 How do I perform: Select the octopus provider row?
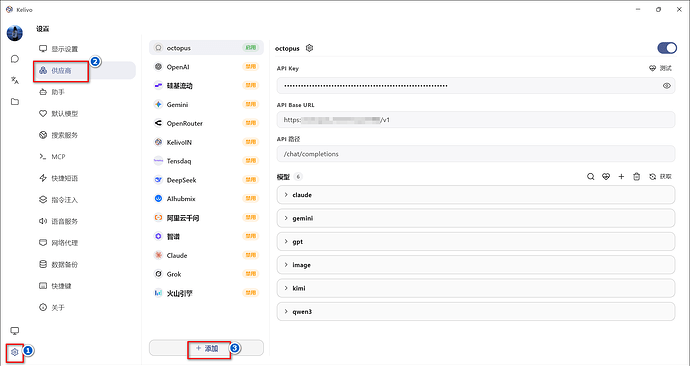206,48
